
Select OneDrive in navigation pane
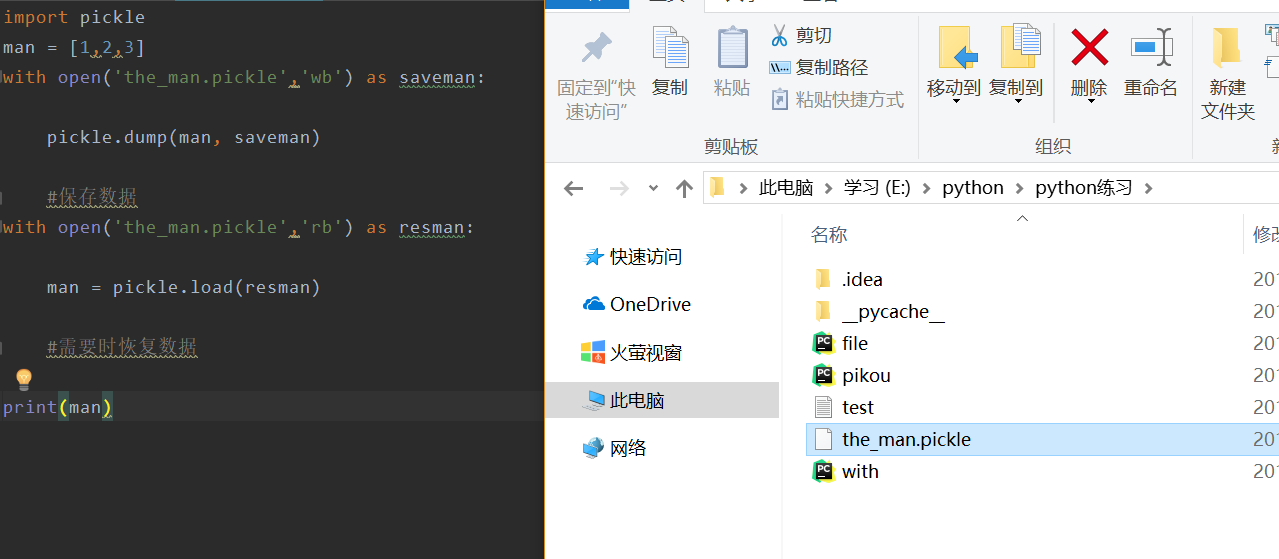[637, 304]
